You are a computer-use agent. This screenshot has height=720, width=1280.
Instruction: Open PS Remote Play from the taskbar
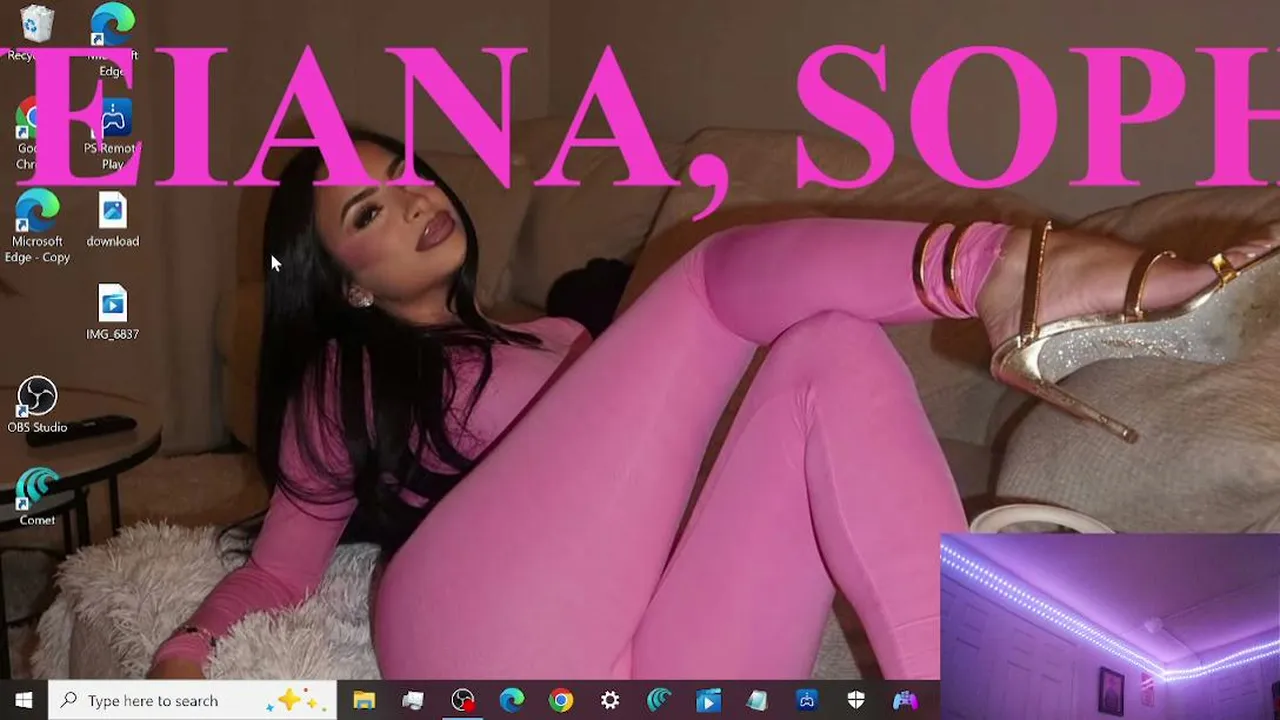[x=807, y=701]
